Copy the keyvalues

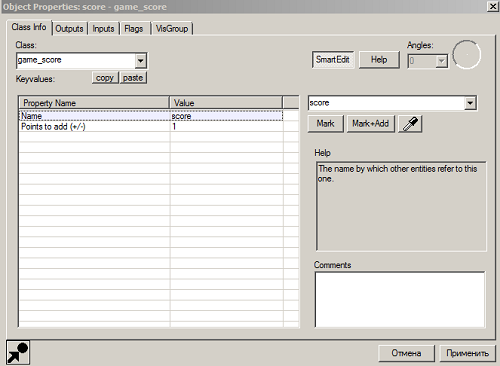(x=105, y=78)
